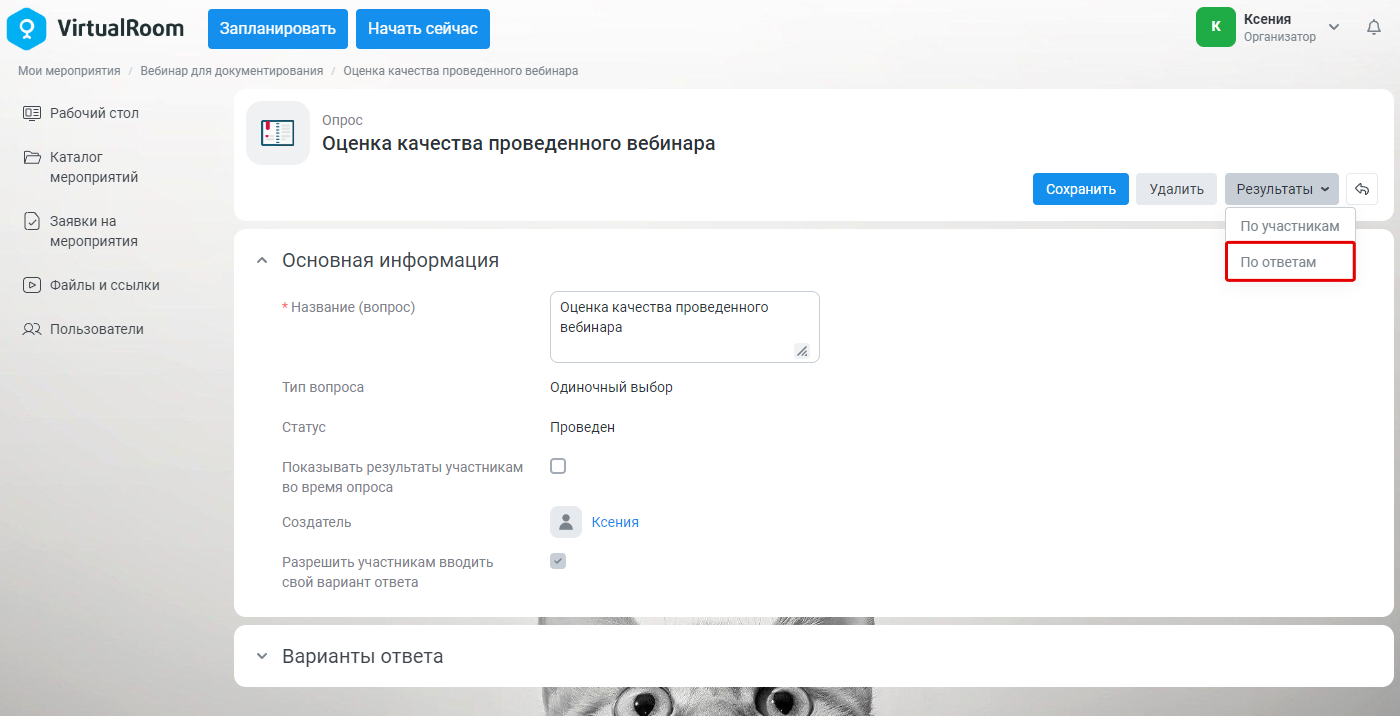
Task: Open Каталог мероприятий folder icon
Action: 32,157
